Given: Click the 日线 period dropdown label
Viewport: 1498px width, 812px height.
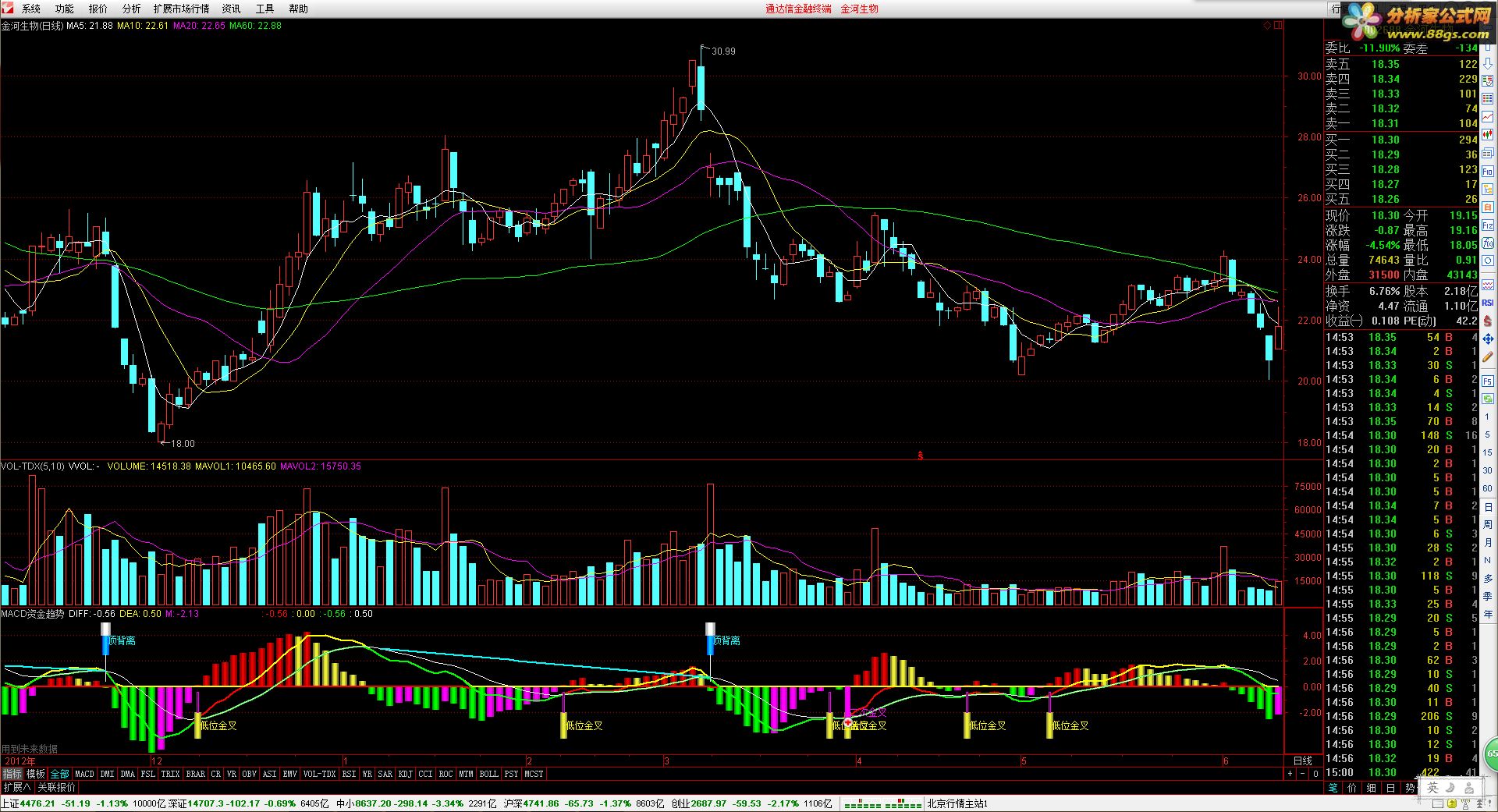Looking at the screenshot, I should pyautogui.click(x=1302, y=761).
